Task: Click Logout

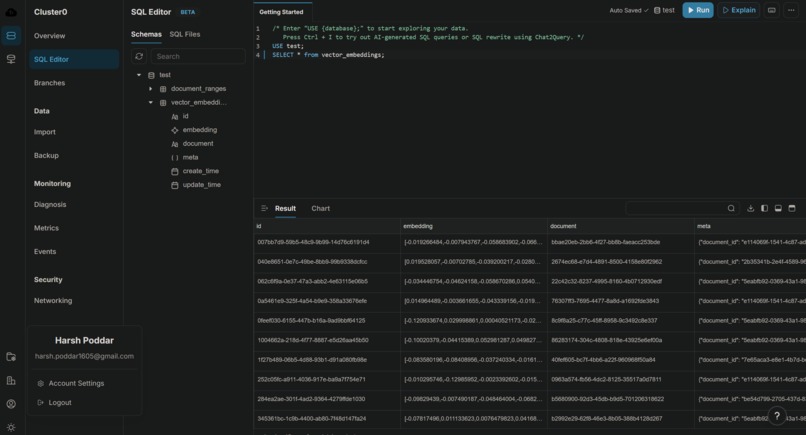Action: [60, 403]
